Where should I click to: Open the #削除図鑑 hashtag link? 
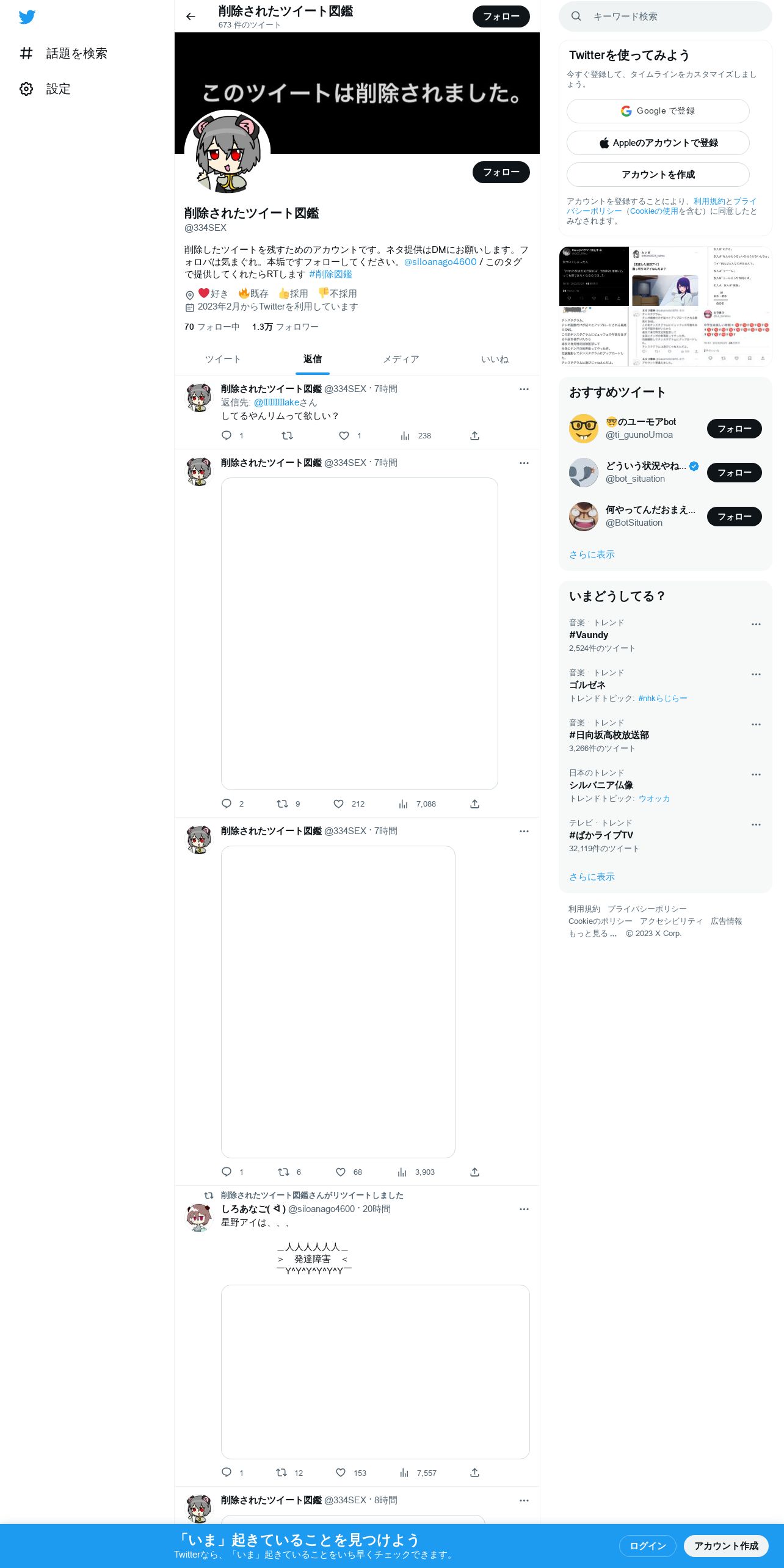pos(330,274)
